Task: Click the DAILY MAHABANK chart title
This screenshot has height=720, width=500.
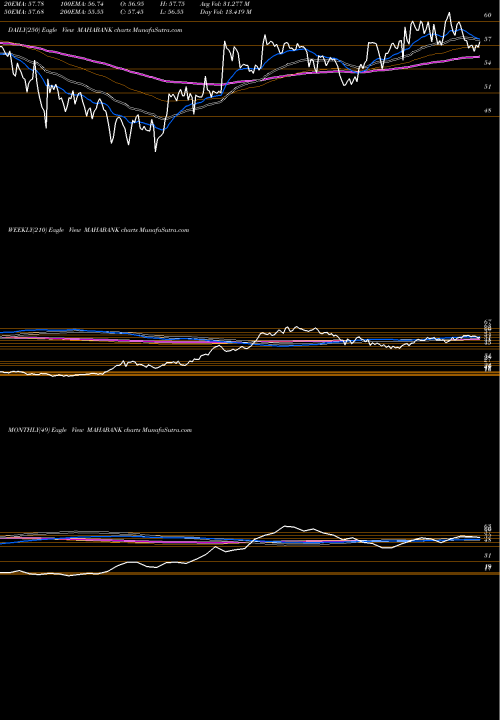Action: (95, 30)
